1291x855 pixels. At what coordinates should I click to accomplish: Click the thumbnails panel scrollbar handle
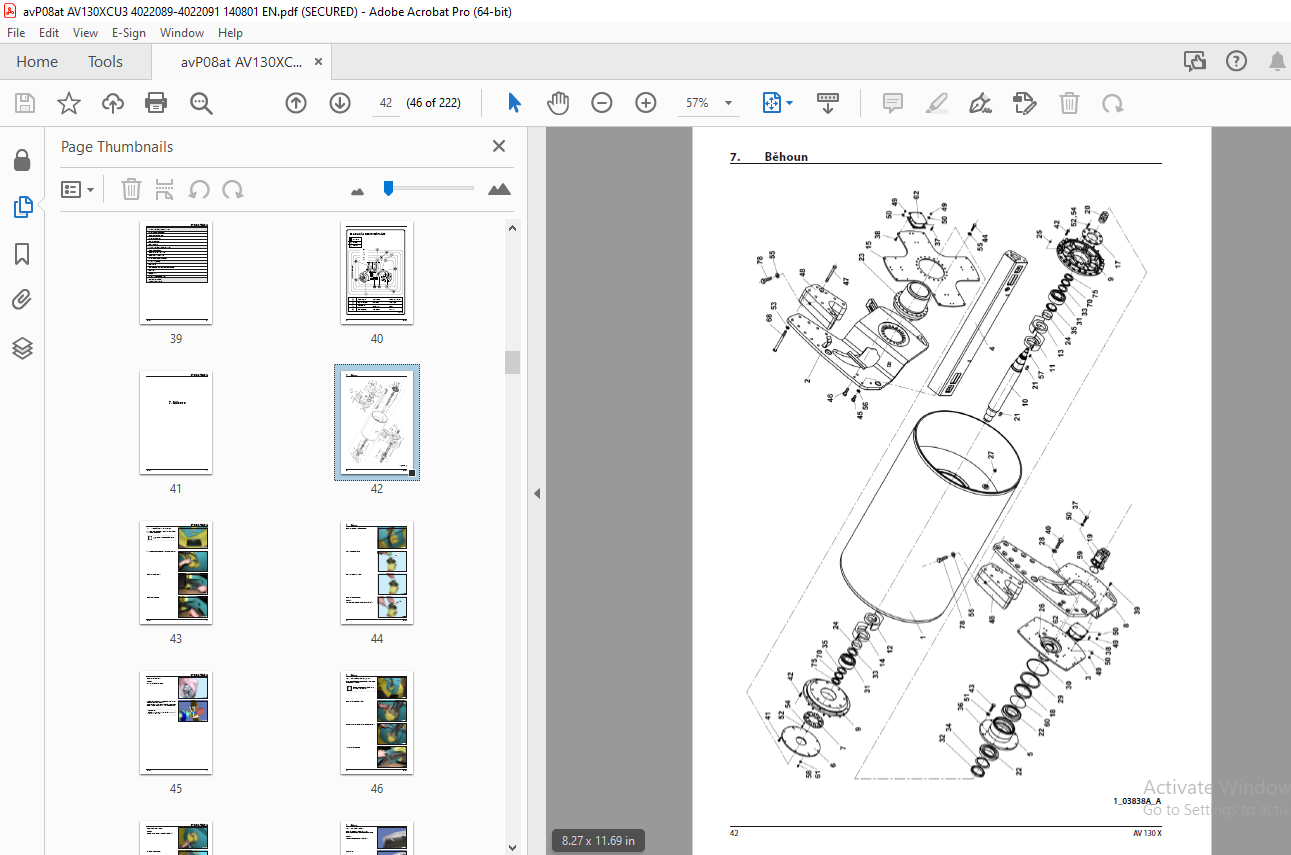point(512,362)
